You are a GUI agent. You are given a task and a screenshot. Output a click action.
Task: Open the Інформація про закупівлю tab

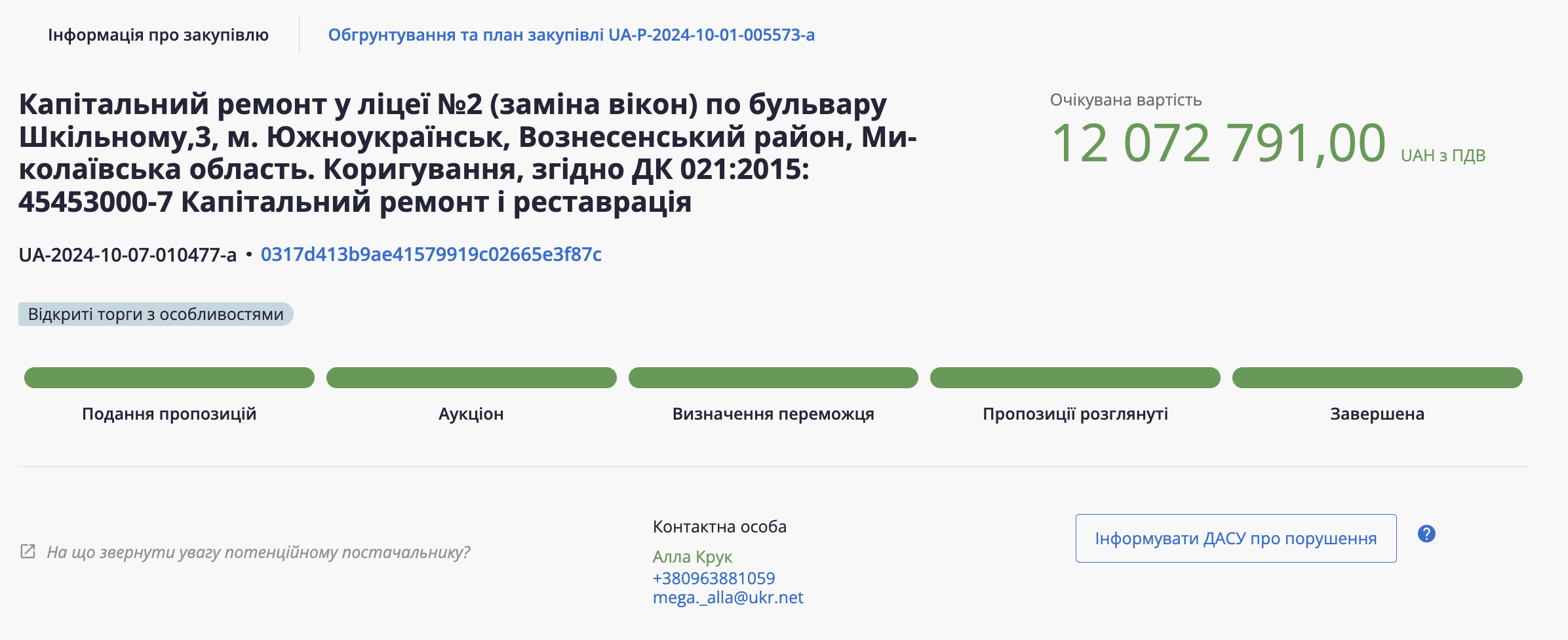(x=158, y=35)
